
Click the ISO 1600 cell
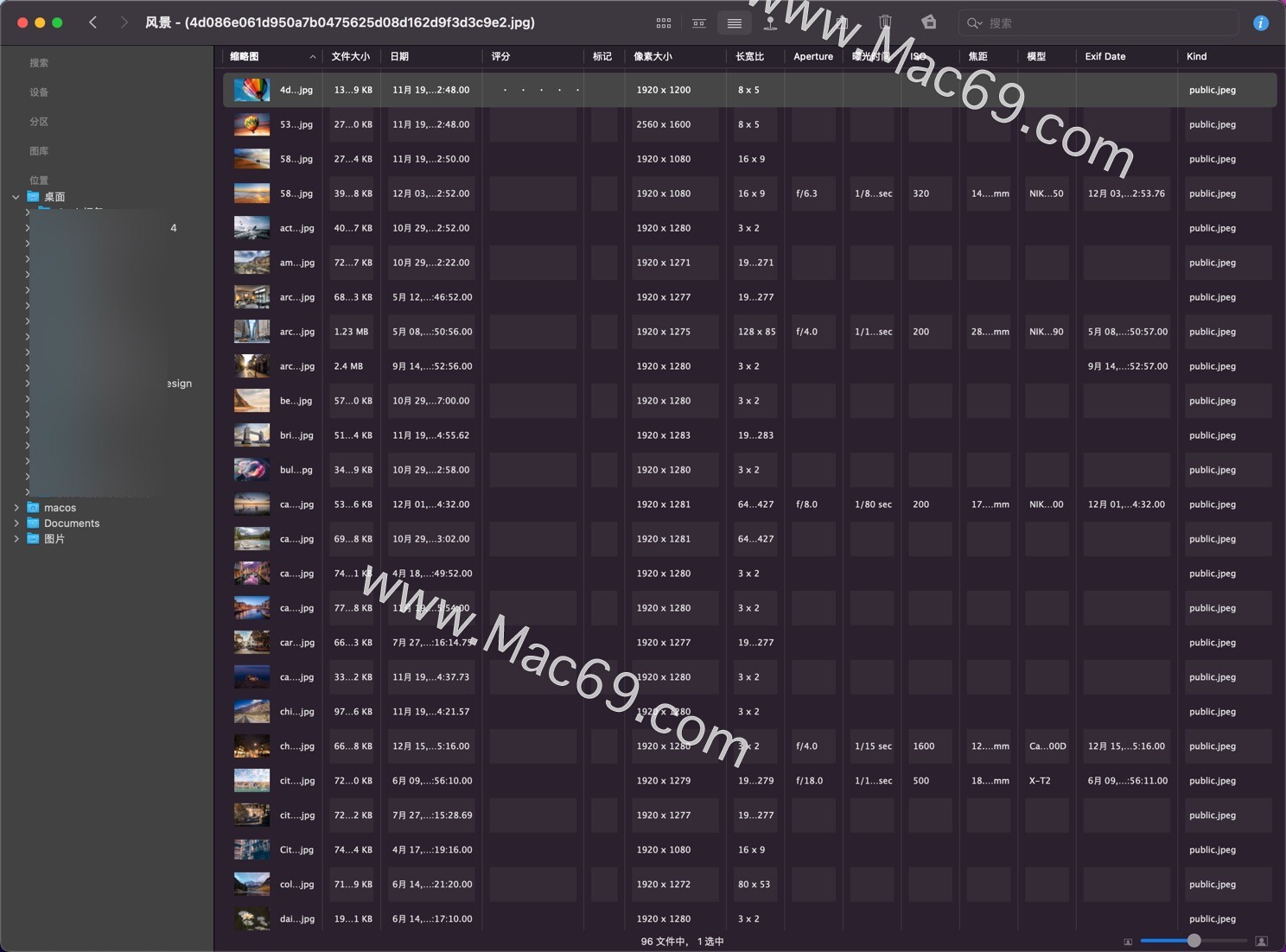pyautogui.click(x=924, y=746)
